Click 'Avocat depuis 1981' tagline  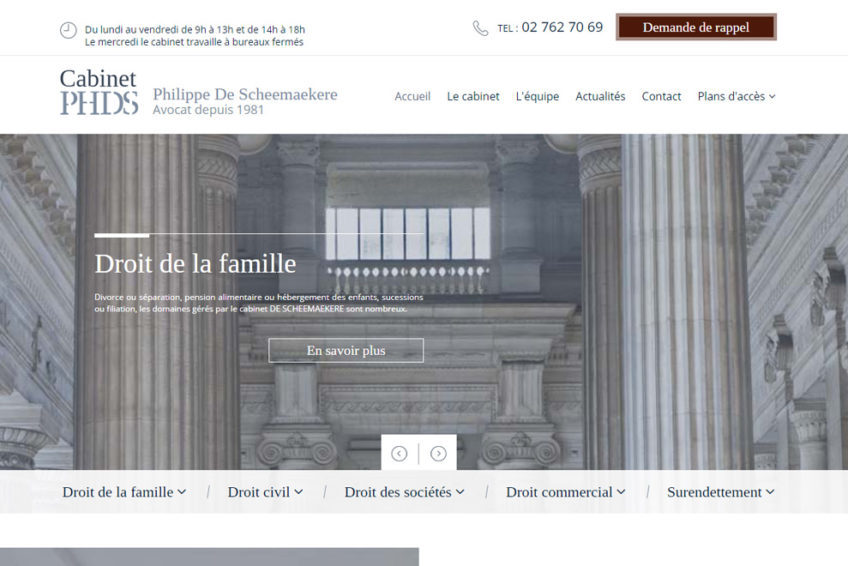[208, 110]
